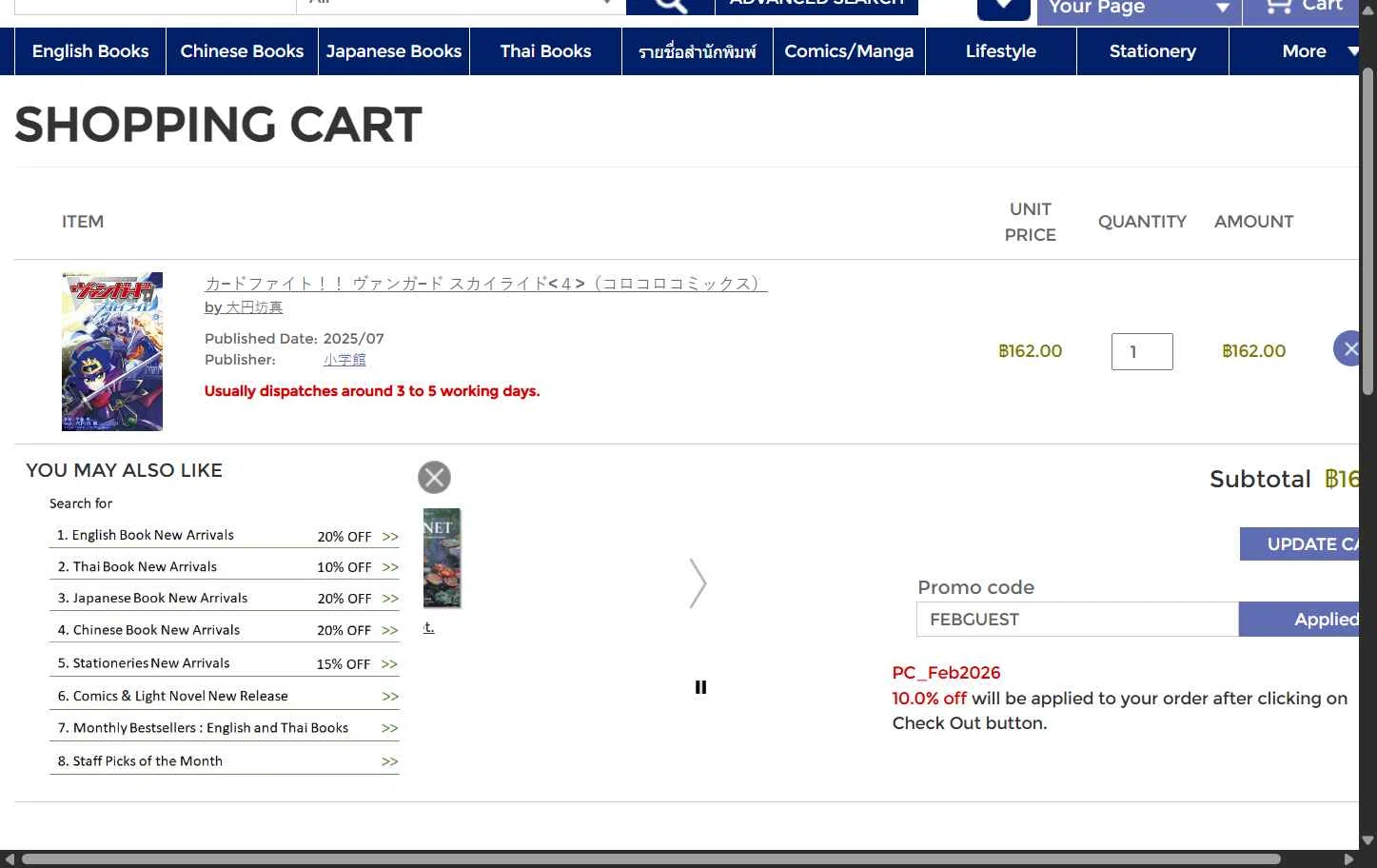The image size is (1377, 868).
Task: Click the Applied promo button
Action: (1299, 620)
